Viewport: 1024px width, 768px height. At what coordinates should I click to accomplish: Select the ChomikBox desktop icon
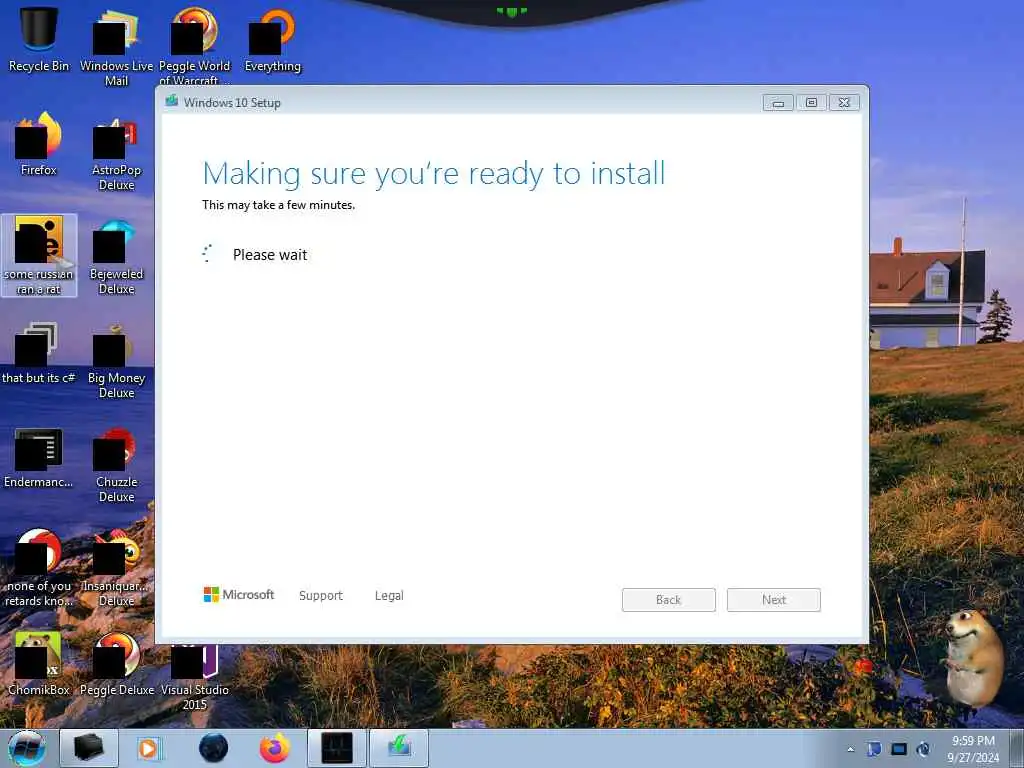click(39, 664)
